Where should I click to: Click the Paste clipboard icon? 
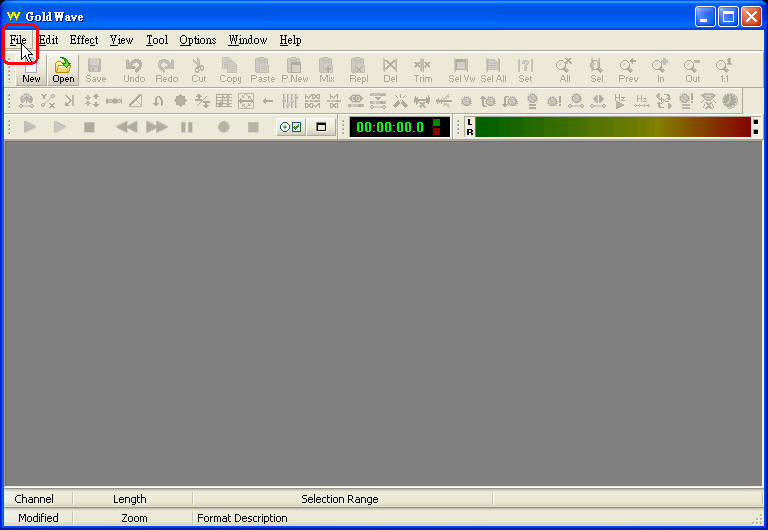[x=262, y=70]
